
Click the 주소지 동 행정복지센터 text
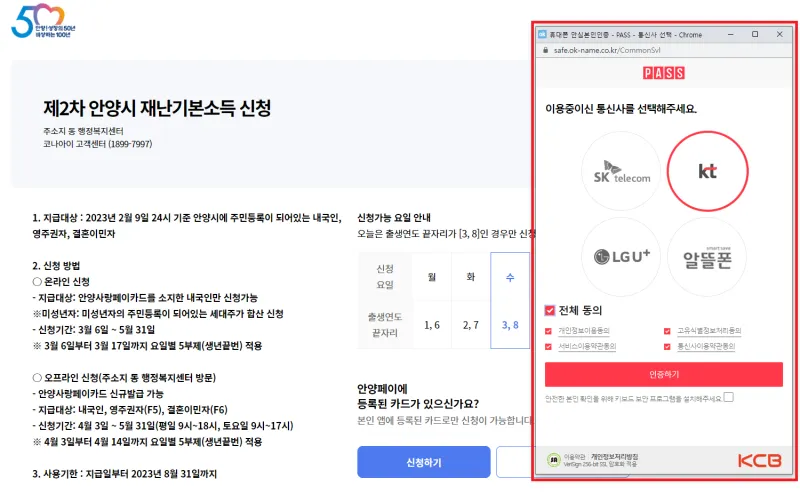83,131
